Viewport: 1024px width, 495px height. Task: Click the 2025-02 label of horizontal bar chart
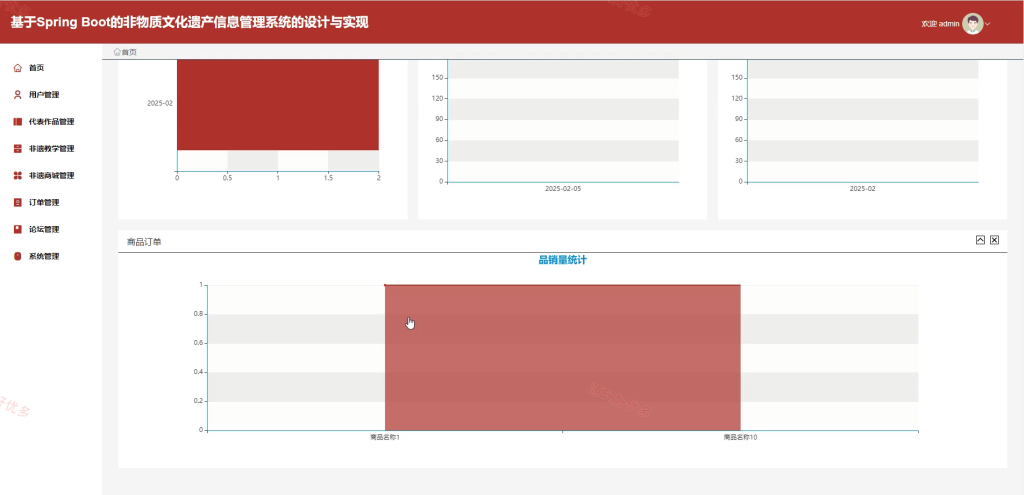pos(160,103)
